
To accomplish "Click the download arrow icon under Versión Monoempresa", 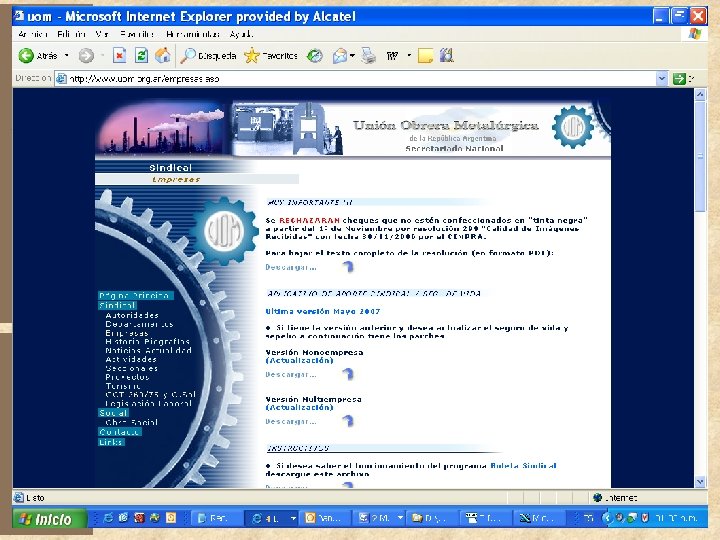I will pyautogui.click(x=349, y=374).
